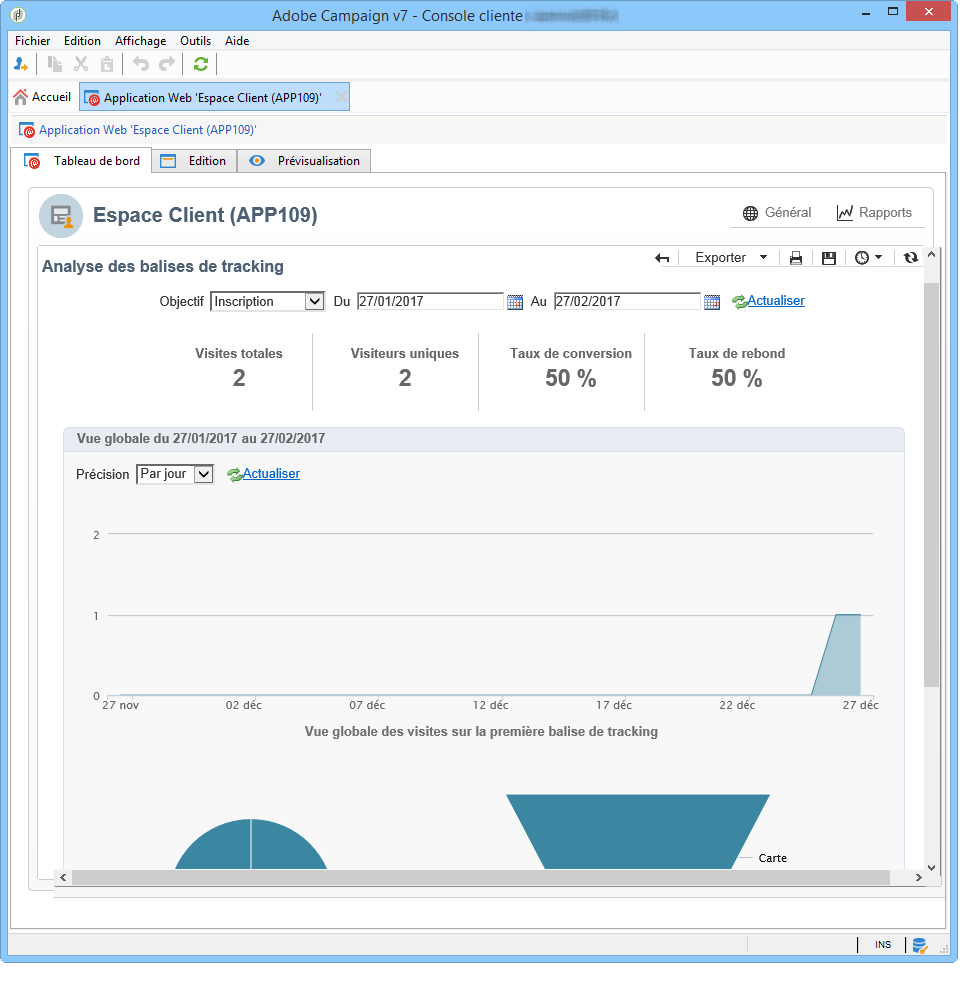Click the green refresh toolbar icon

[x=200, y=64]
